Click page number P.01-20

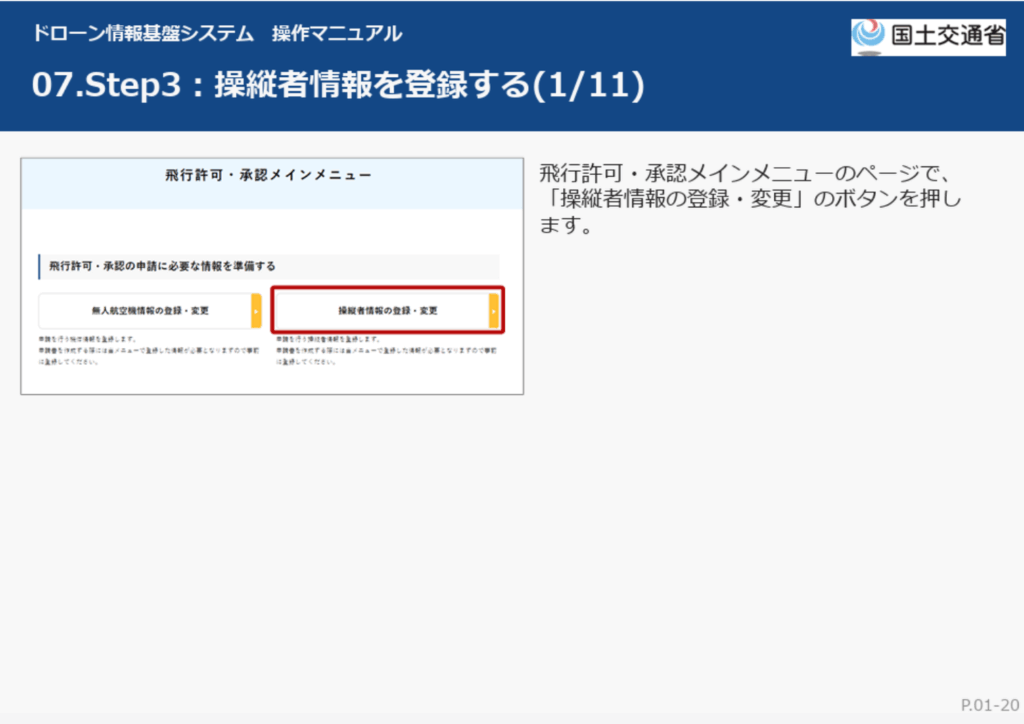click(x=989, y=705)
